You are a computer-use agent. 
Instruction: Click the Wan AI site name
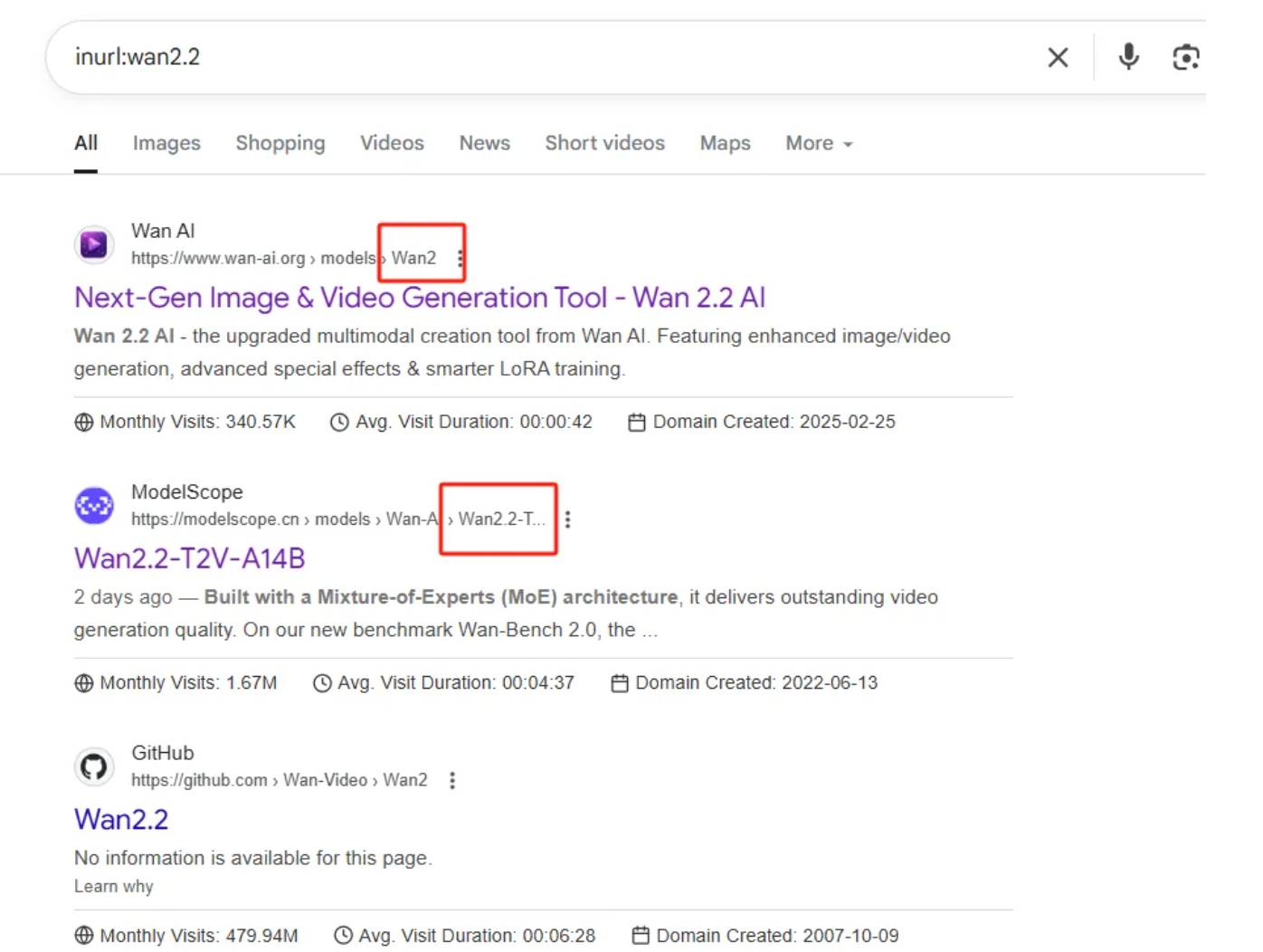[163, 232]
